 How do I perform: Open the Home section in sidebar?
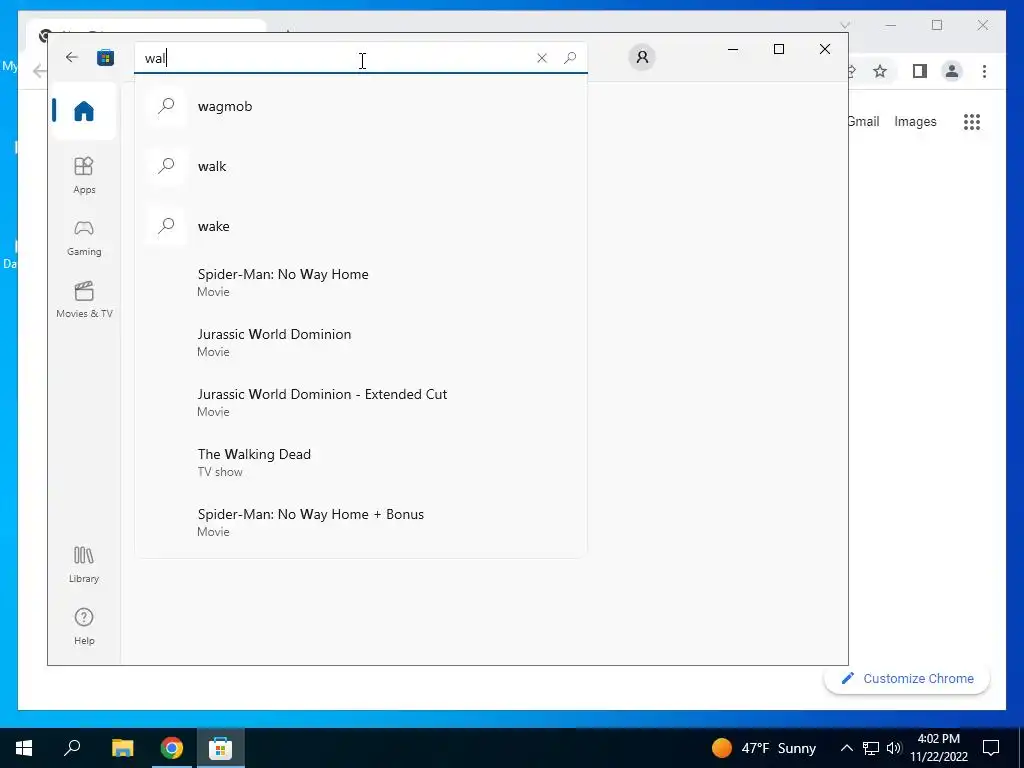tap(84, 111)
